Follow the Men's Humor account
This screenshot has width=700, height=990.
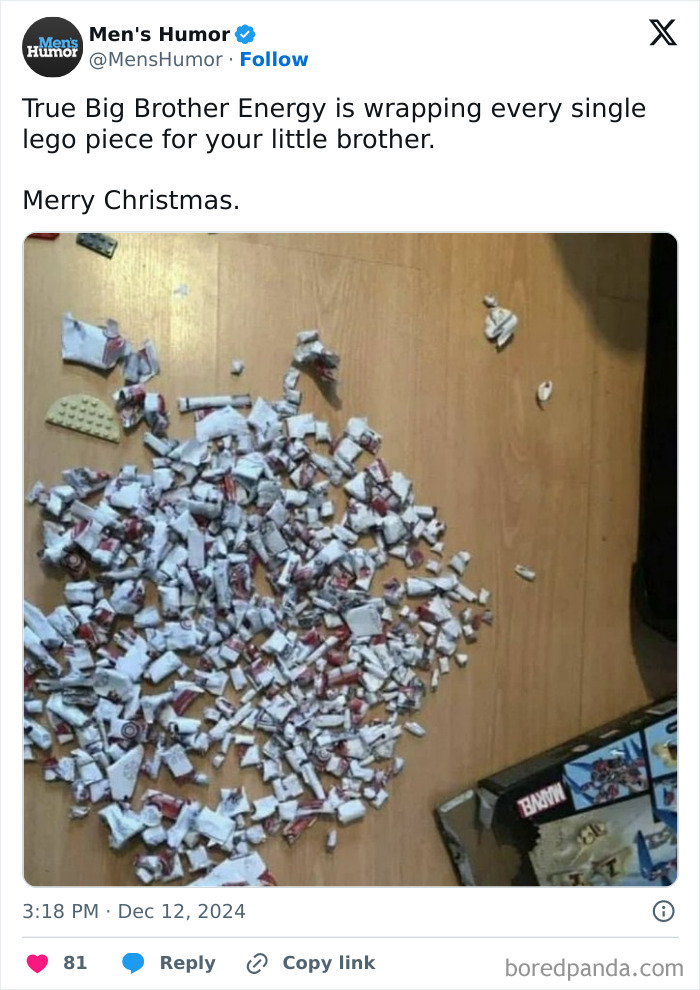point(274,59)
